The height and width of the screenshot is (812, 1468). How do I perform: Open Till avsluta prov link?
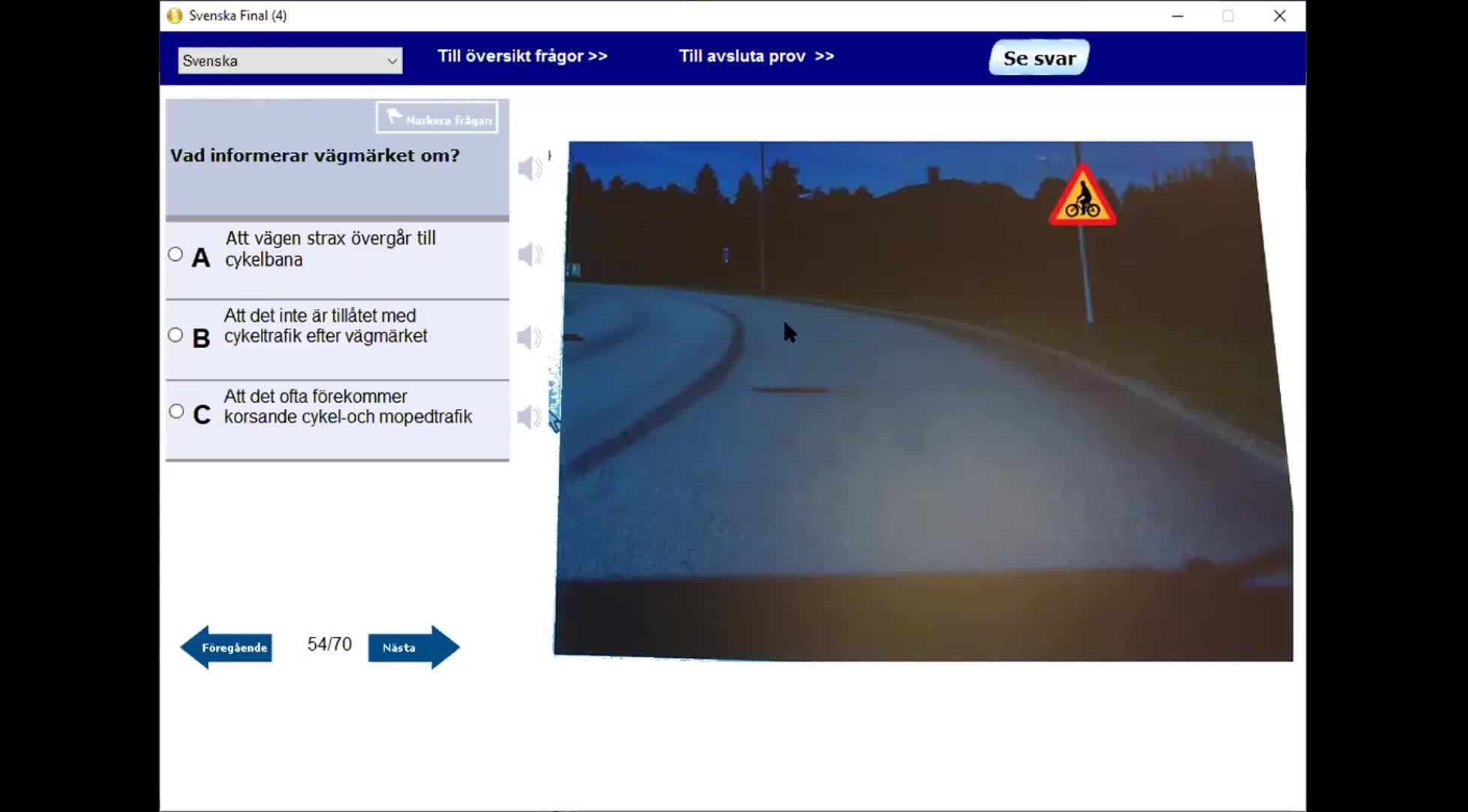point(757,56)
